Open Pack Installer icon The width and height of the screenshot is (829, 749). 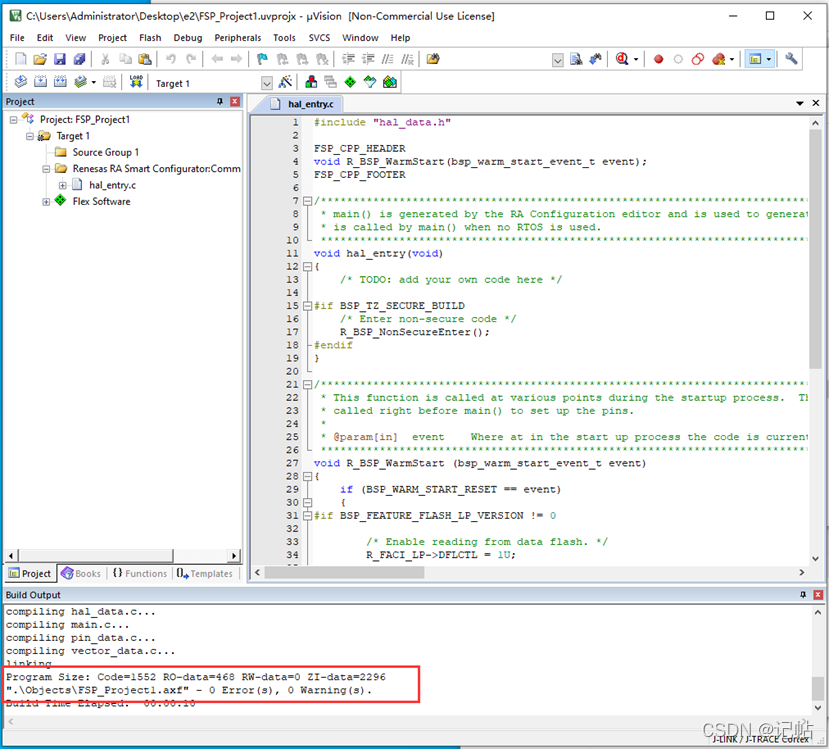pyautogui.click(x=390, y=81)
